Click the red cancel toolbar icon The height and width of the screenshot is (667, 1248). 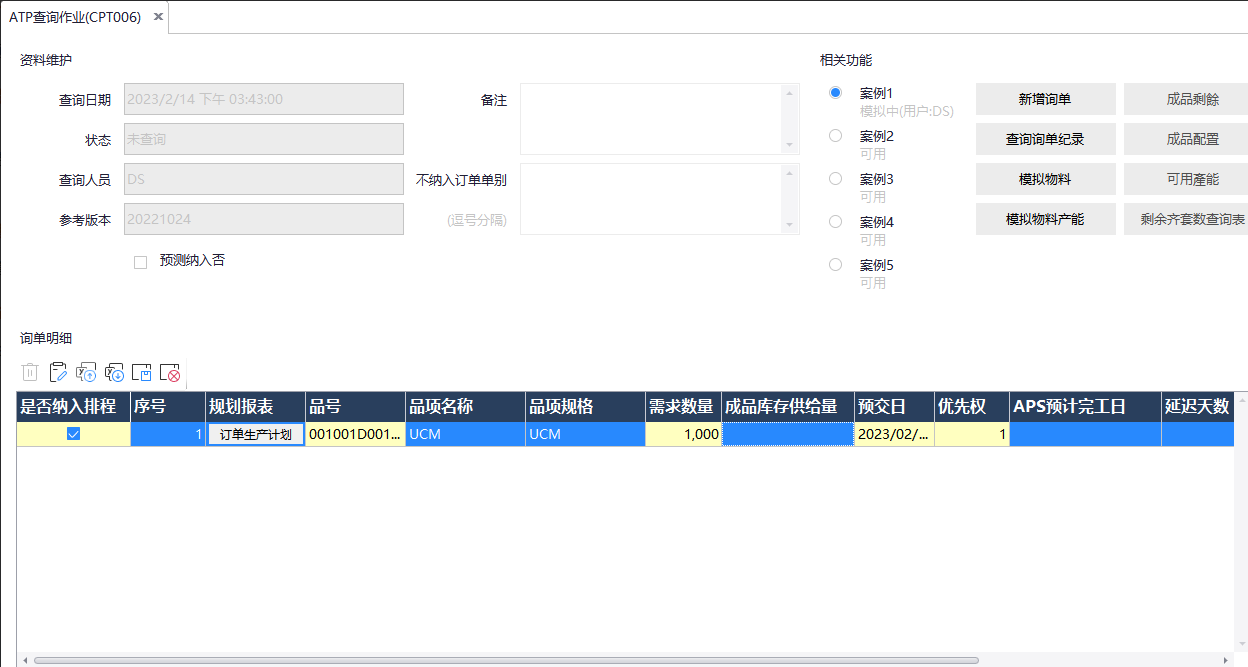pyautogui.click(x=170, y=373)
